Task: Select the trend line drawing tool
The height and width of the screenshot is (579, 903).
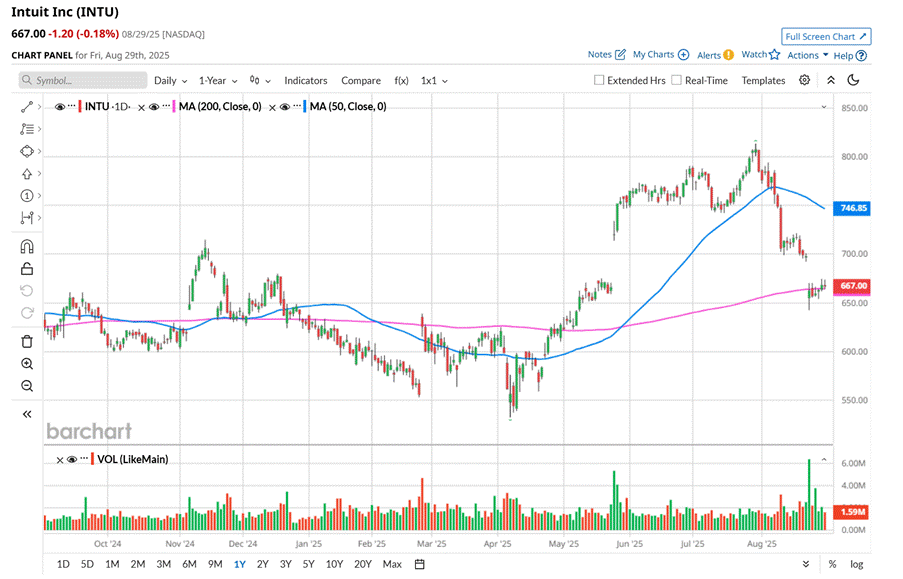Action: [x=26, y=107]
